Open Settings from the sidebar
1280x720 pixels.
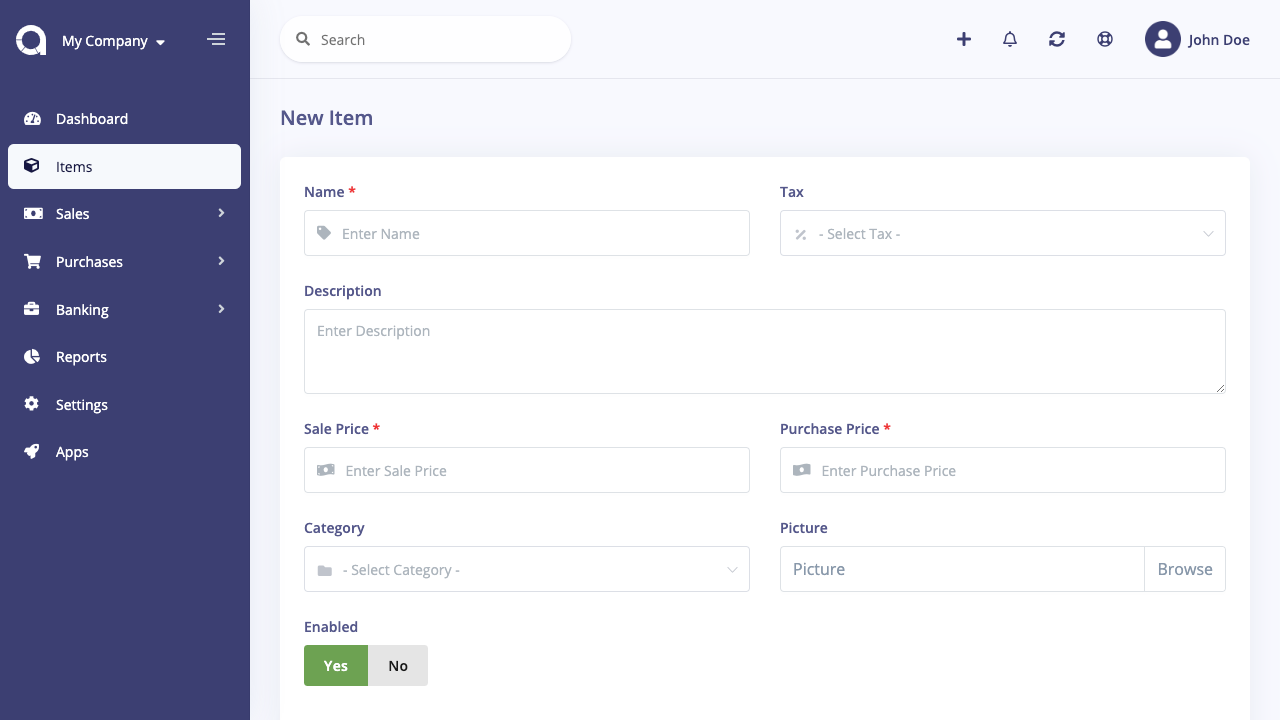click(x=81, y=404)
